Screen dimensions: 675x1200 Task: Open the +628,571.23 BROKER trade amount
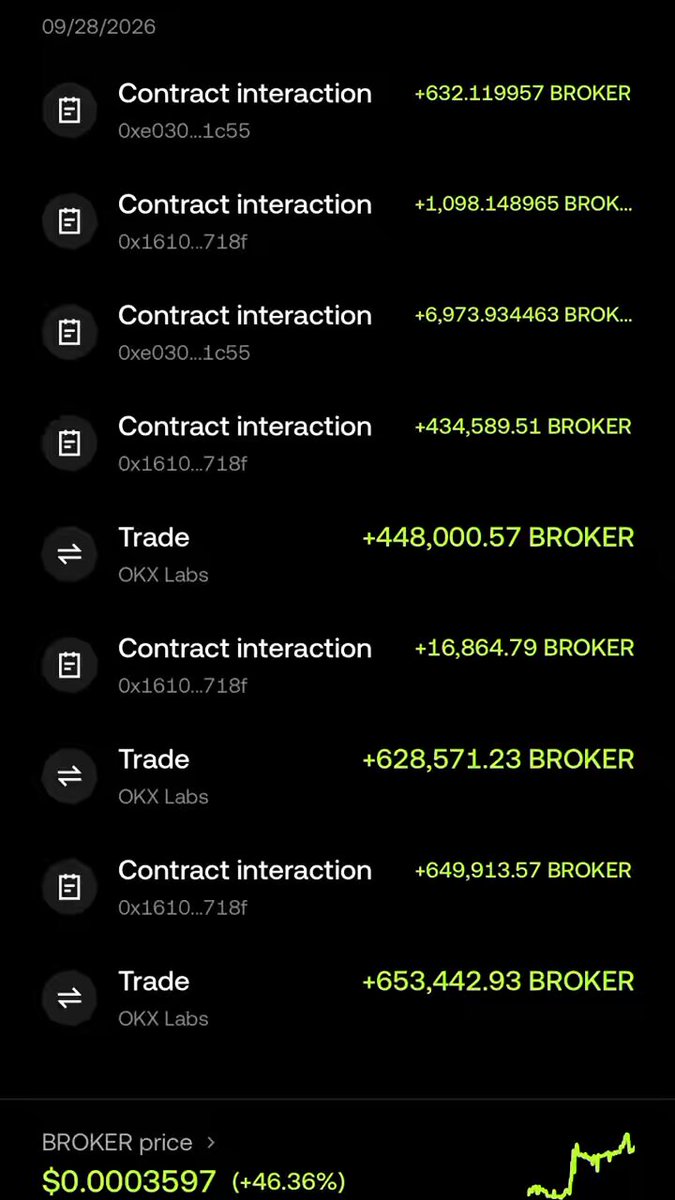click(x=498, y=760)
